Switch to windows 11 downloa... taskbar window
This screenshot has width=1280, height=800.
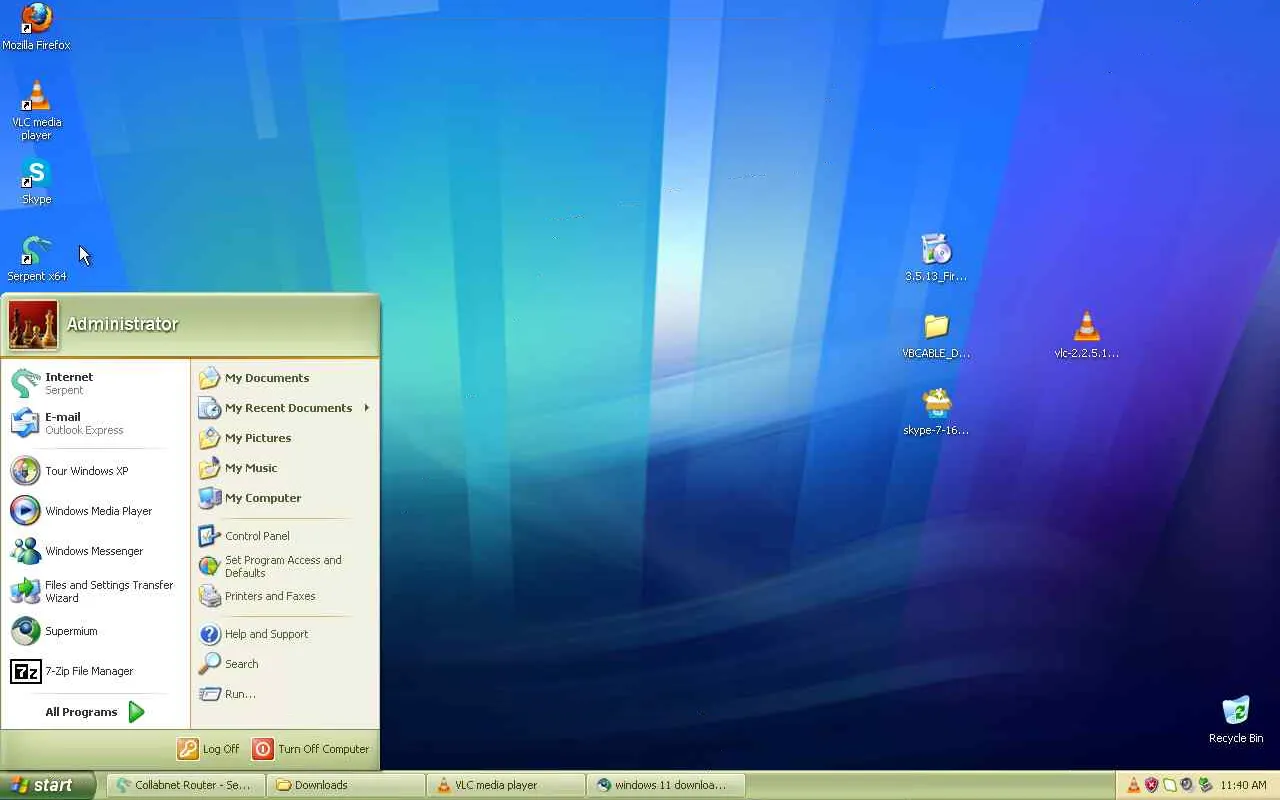click(x=665, y=785)
